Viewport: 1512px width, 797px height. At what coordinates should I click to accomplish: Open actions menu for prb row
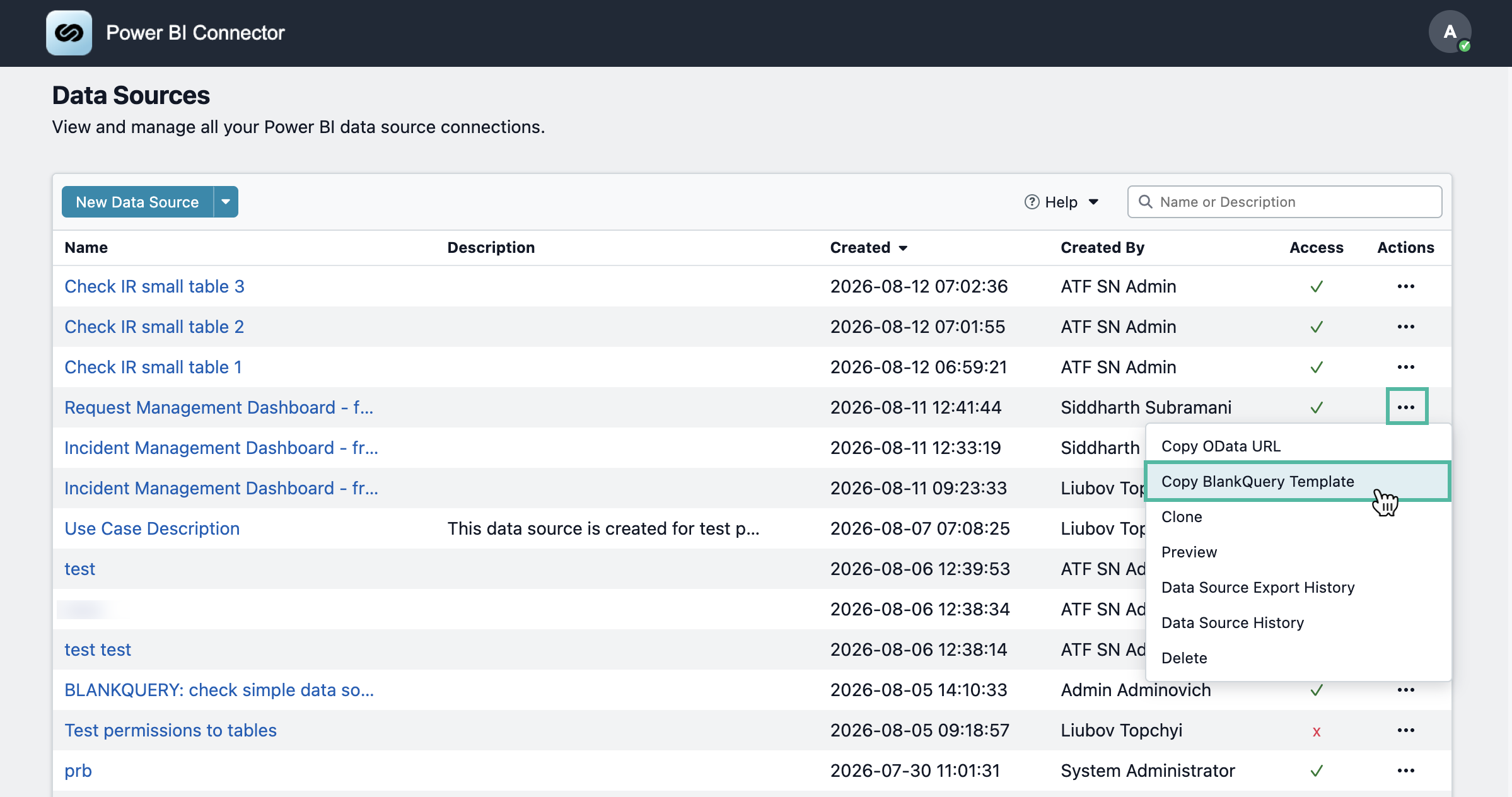[x=1405, y=771]
